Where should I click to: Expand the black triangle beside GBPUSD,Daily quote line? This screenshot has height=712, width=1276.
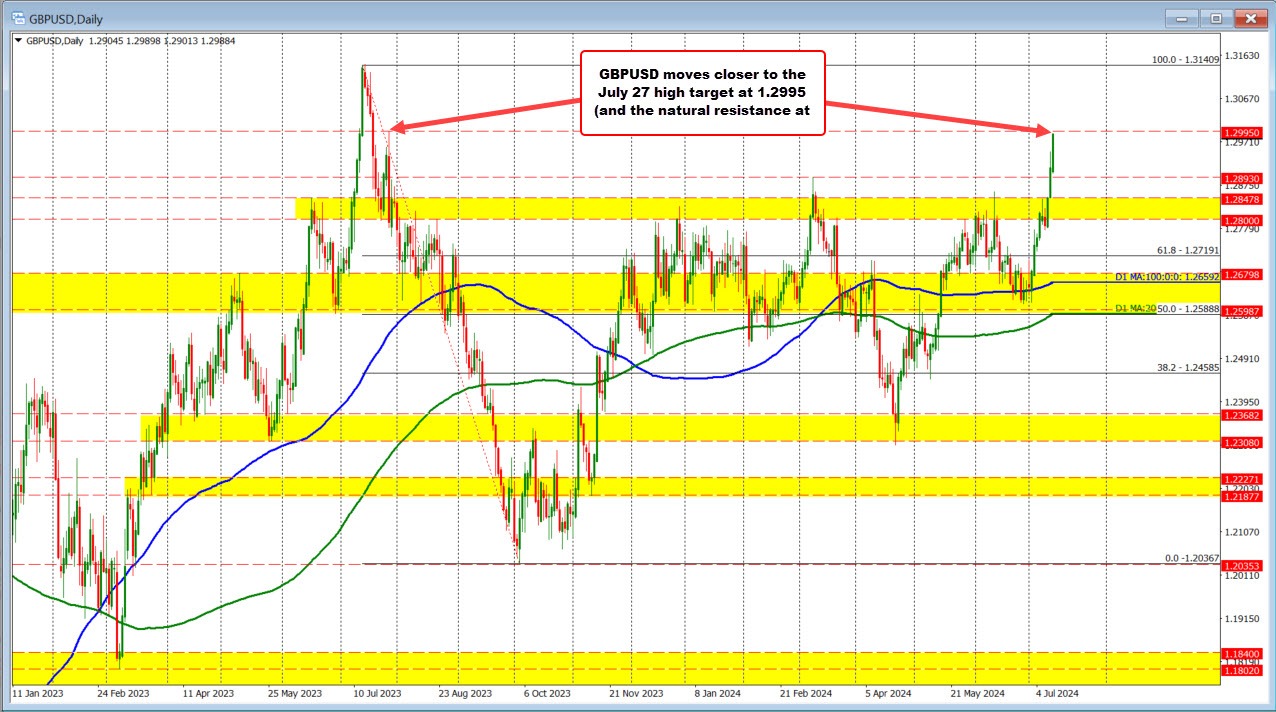pos(18,41)
